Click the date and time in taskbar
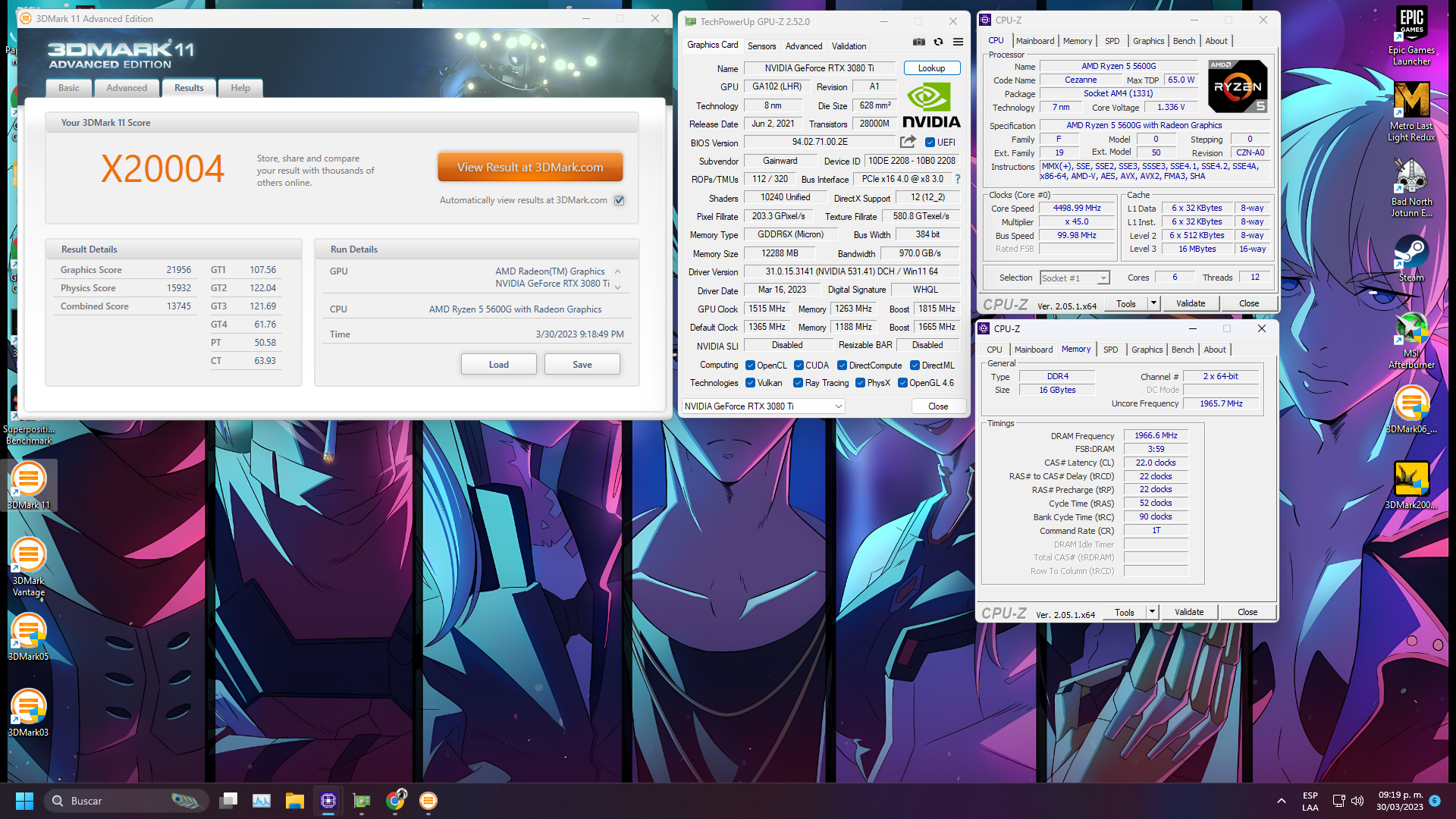Image resolution: width=1456 pixels, height=819 pixels. pos(1400,801)
